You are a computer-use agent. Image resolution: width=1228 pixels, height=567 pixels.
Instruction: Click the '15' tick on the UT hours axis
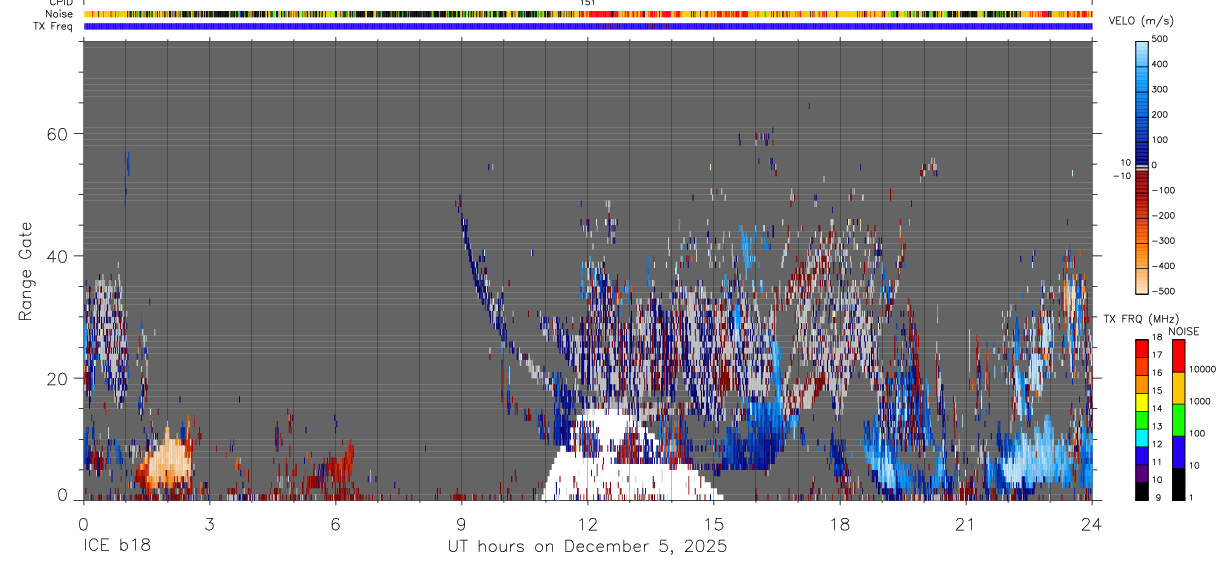pyautogui.click(x=714, y=523)
